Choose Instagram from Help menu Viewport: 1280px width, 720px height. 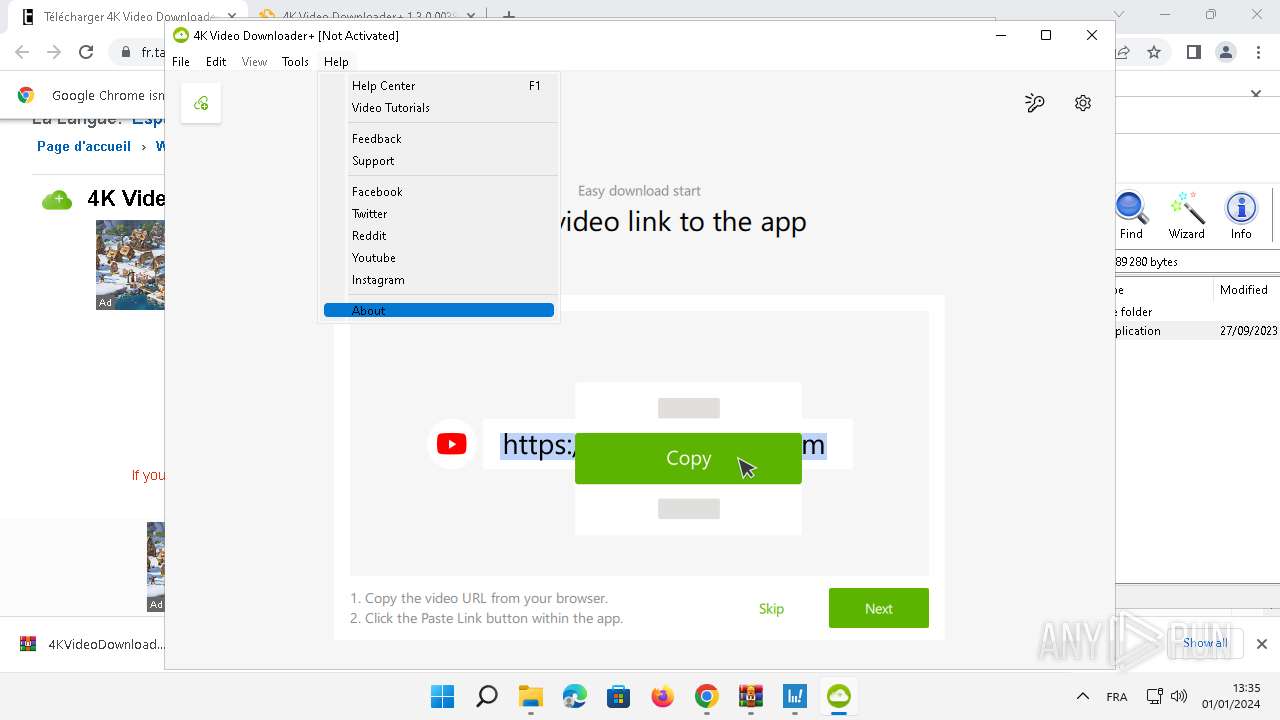tap(439, 280)
